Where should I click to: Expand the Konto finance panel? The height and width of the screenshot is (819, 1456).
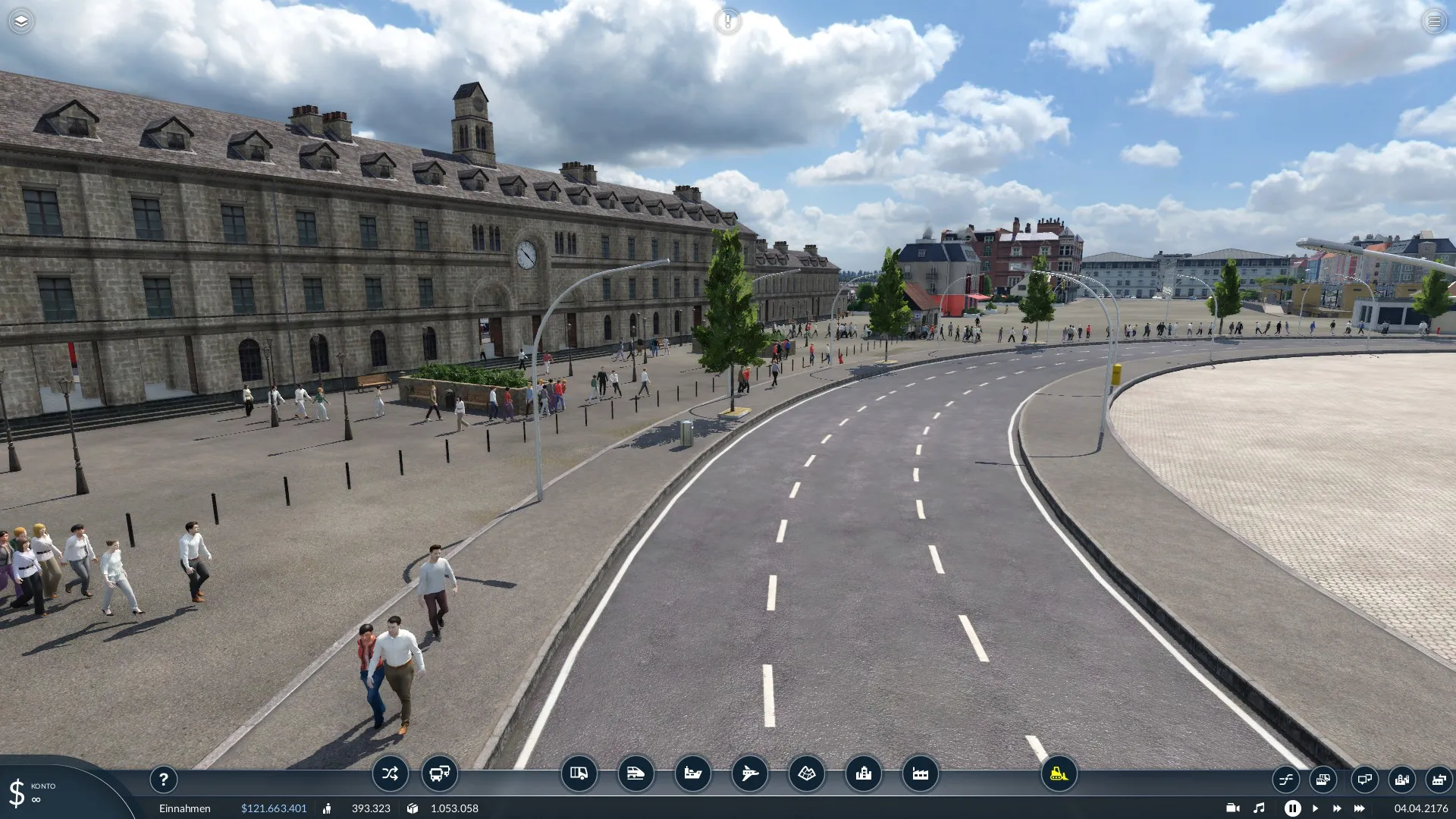coord(34,792)
